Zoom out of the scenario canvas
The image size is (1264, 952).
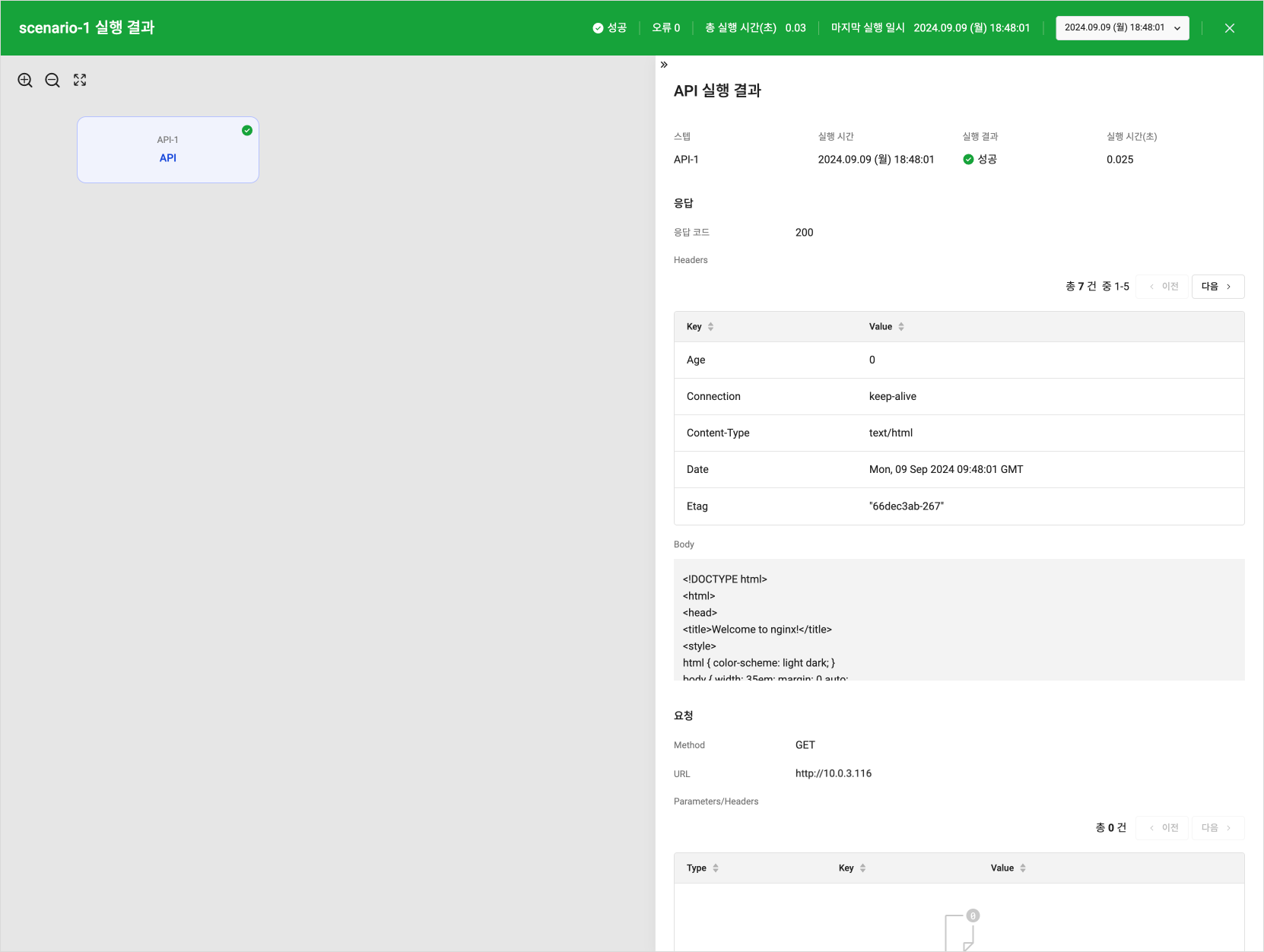[x=52, y=81]
